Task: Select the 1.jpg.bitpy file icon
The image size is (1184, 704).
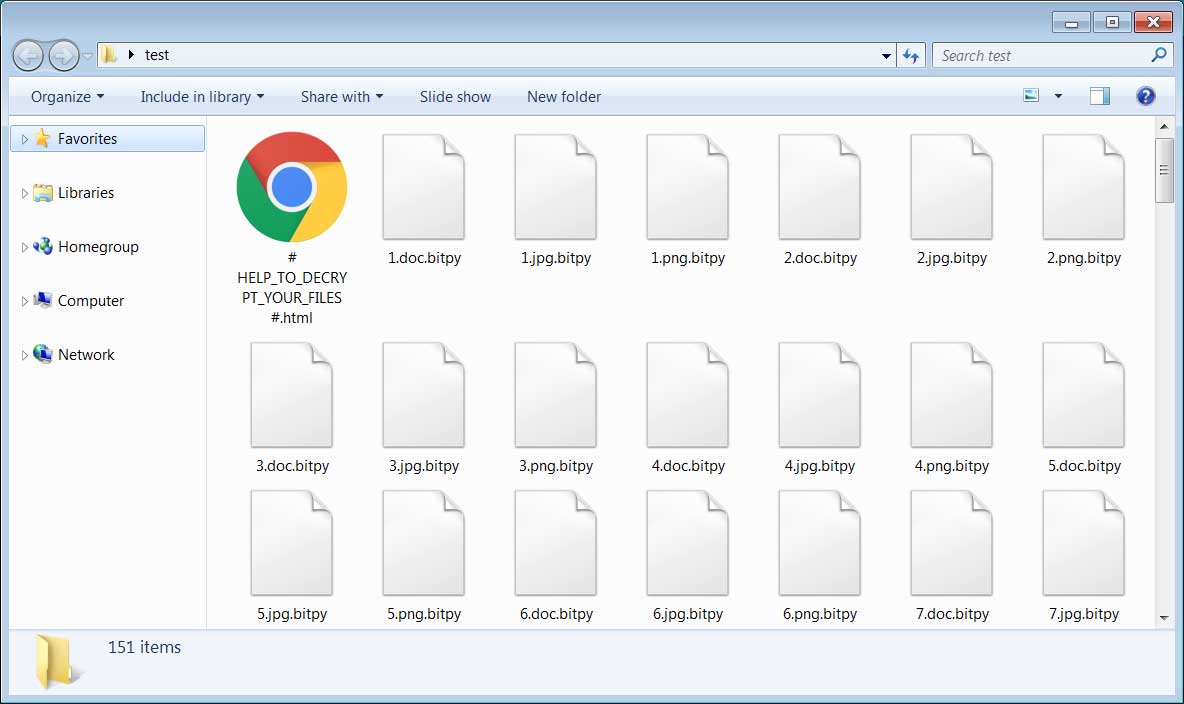Action: [556, 187]
